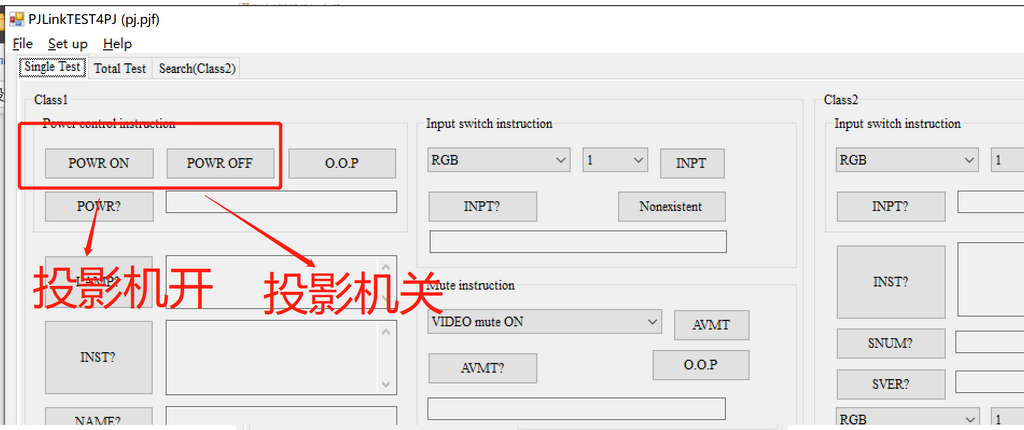Click the AVMT button
Image resolution: width=1024 pixels, height=430 pixels.
[711, 325]
